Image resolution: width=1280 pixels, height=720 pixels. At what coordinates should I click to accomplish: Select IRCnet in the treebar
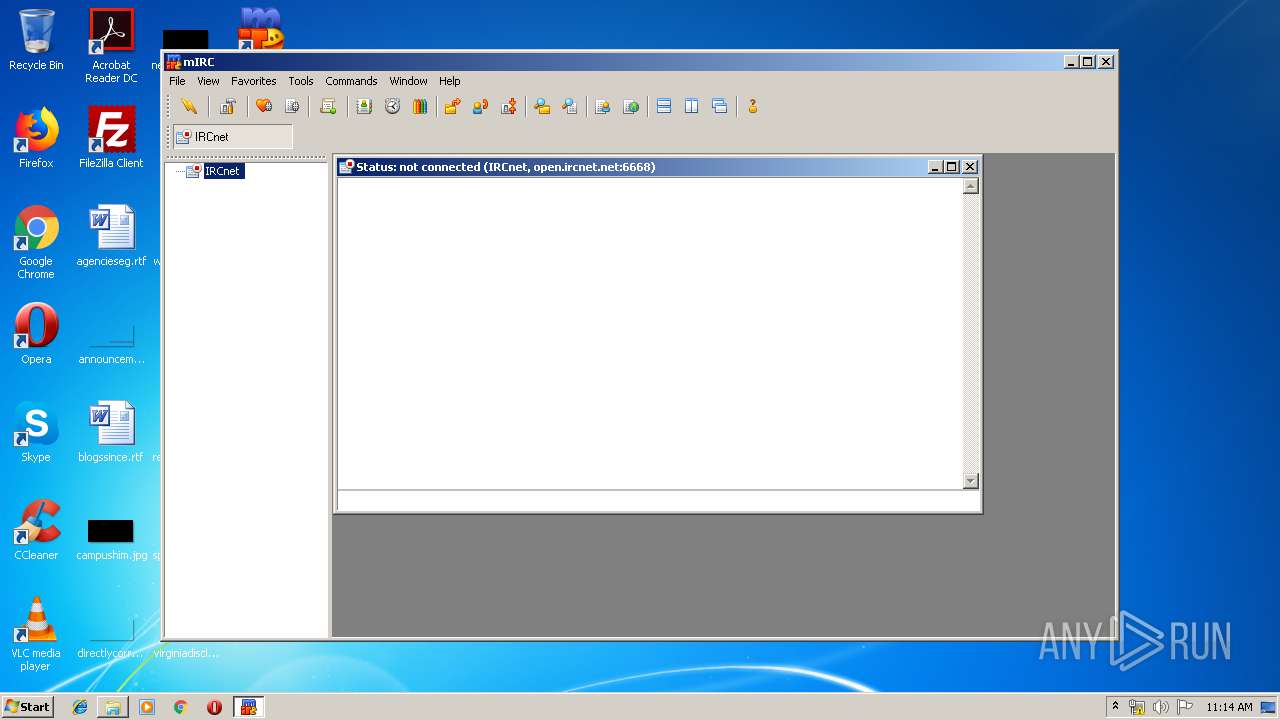[222, 171]
